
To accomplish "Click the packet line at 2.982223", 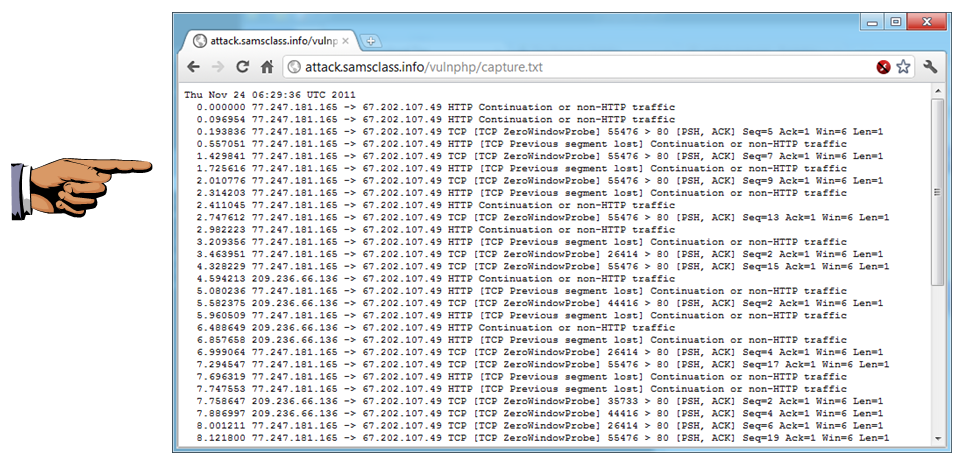I will point(435,230).
